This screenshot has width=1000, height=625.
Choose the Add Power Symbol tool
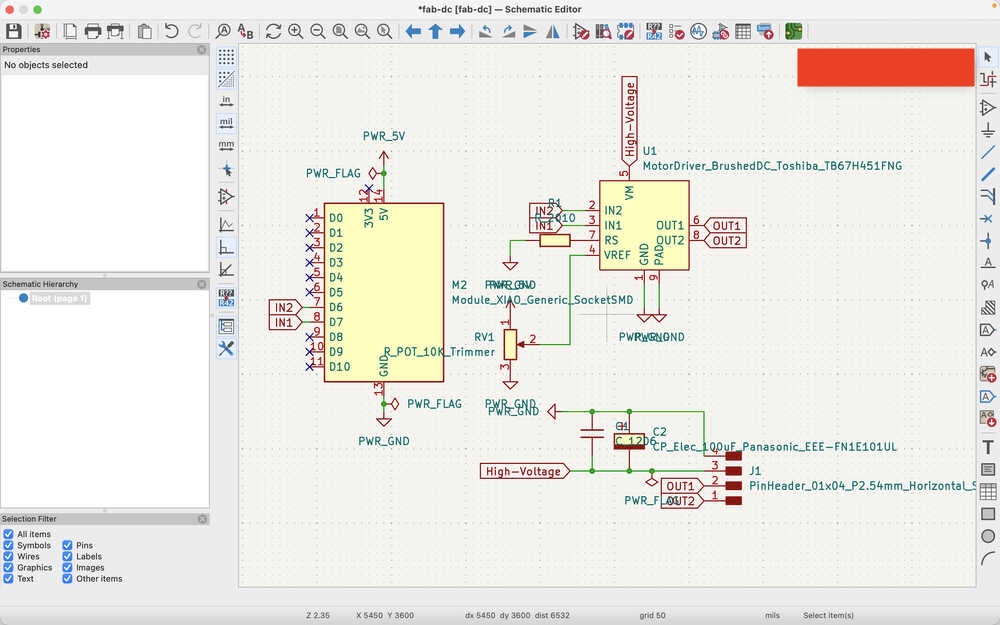click(988, 130)
